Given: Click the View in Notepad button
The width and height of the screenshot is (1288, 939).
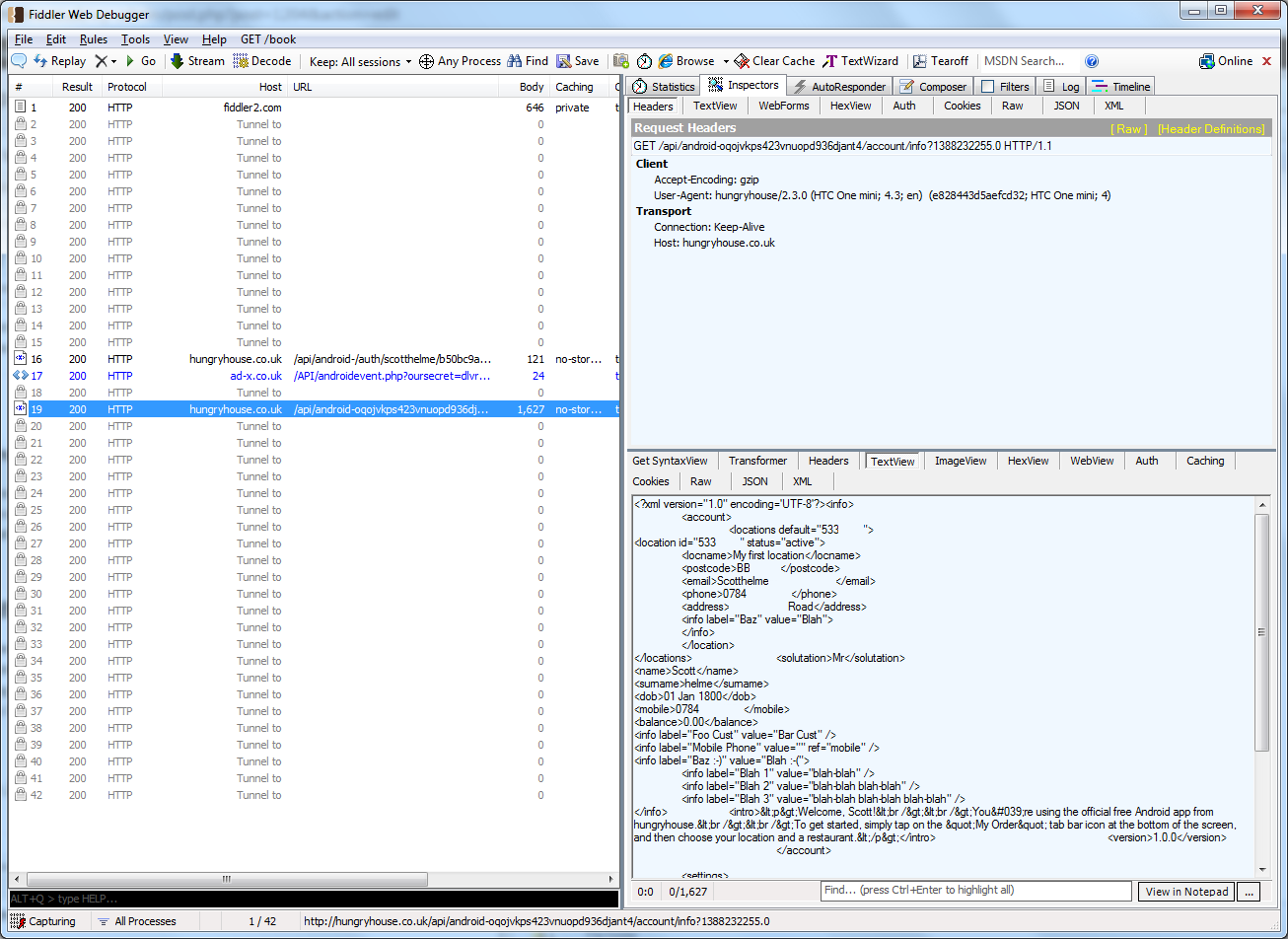Looking at the screenshot, I should pyautogui.click(x=1186, y=892).
